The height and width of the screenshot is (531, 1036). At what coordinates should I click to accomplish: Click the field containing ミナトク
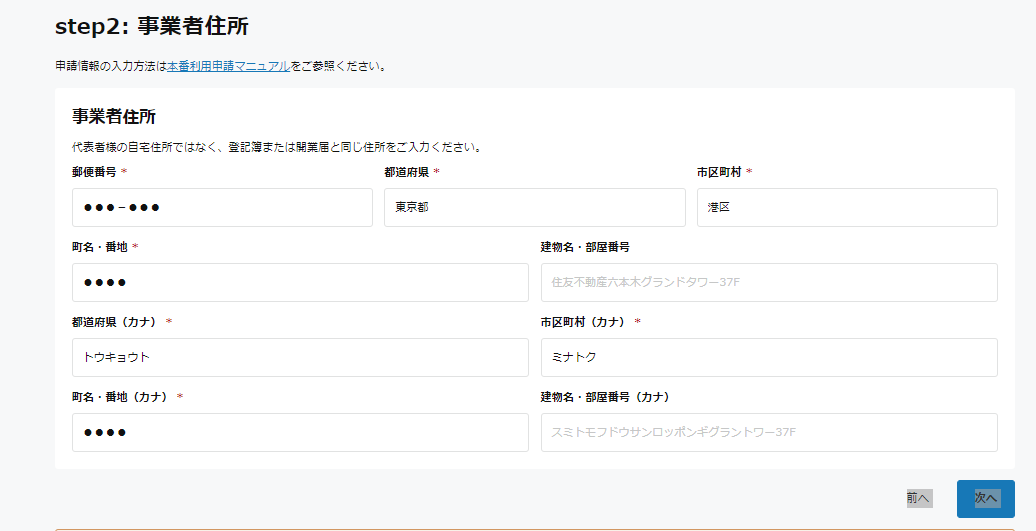click(x=768, y=357)
